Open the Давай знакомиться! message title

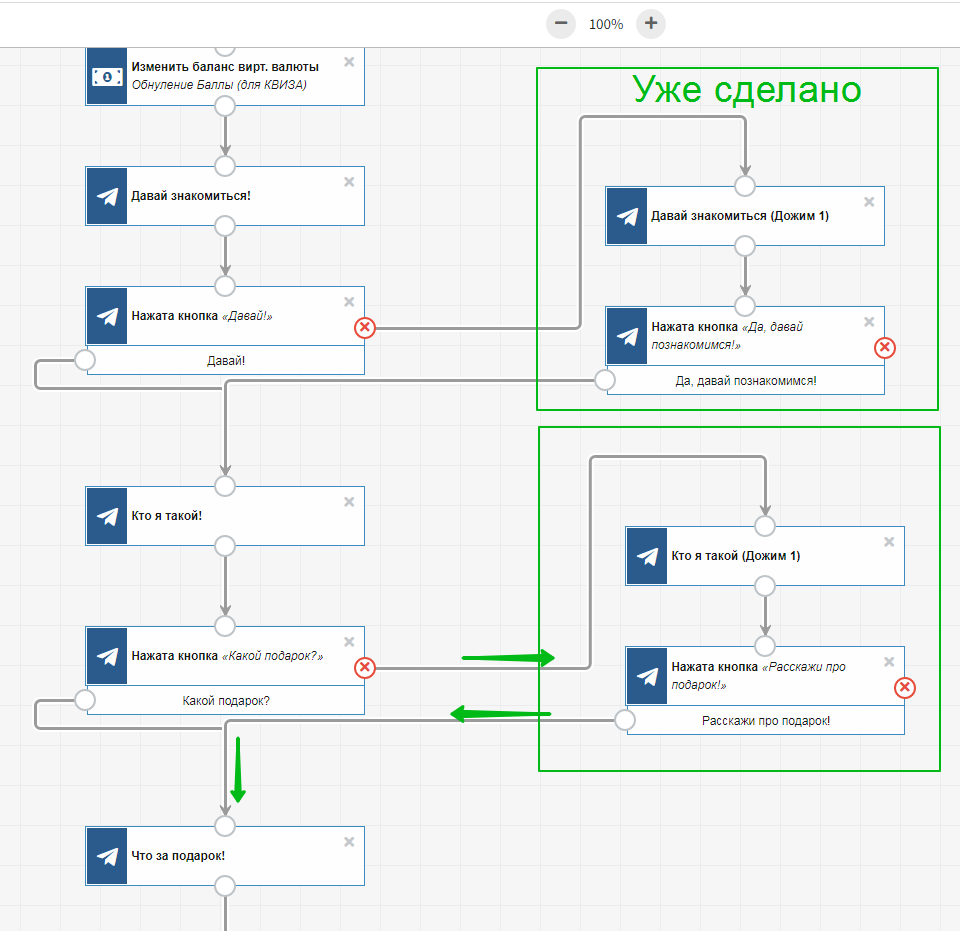tap(191, 196)
